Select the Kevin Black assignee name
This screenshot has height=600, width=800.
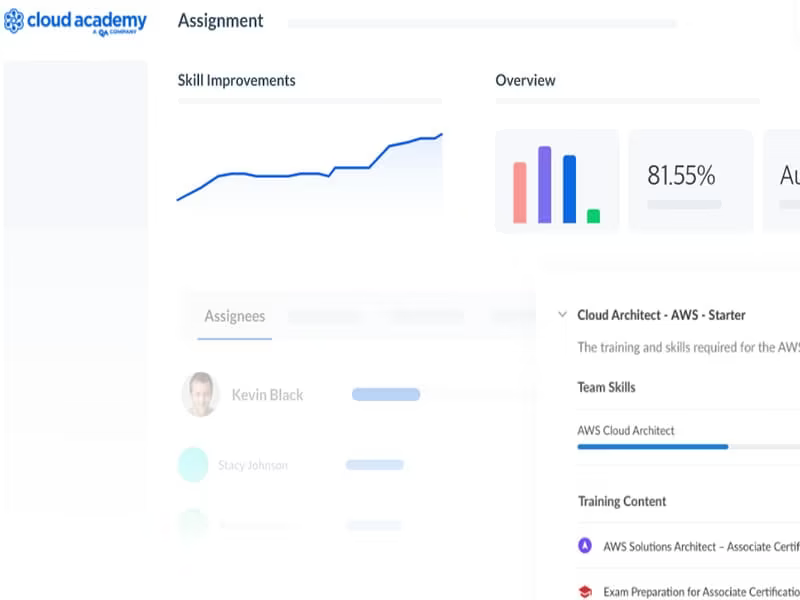tap(267, 395)
